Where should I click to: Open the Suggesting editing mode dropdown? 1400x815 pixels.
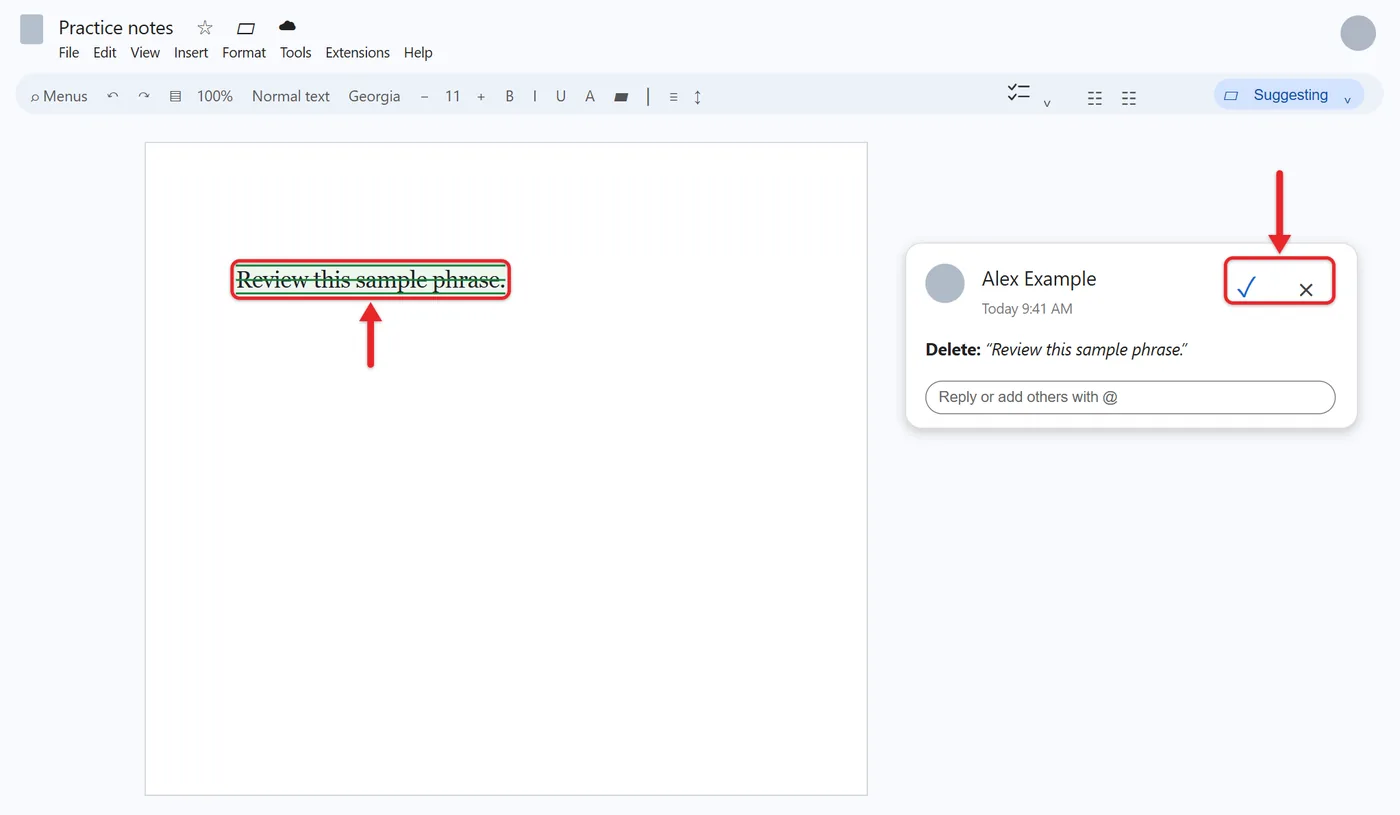point(1289,95)
